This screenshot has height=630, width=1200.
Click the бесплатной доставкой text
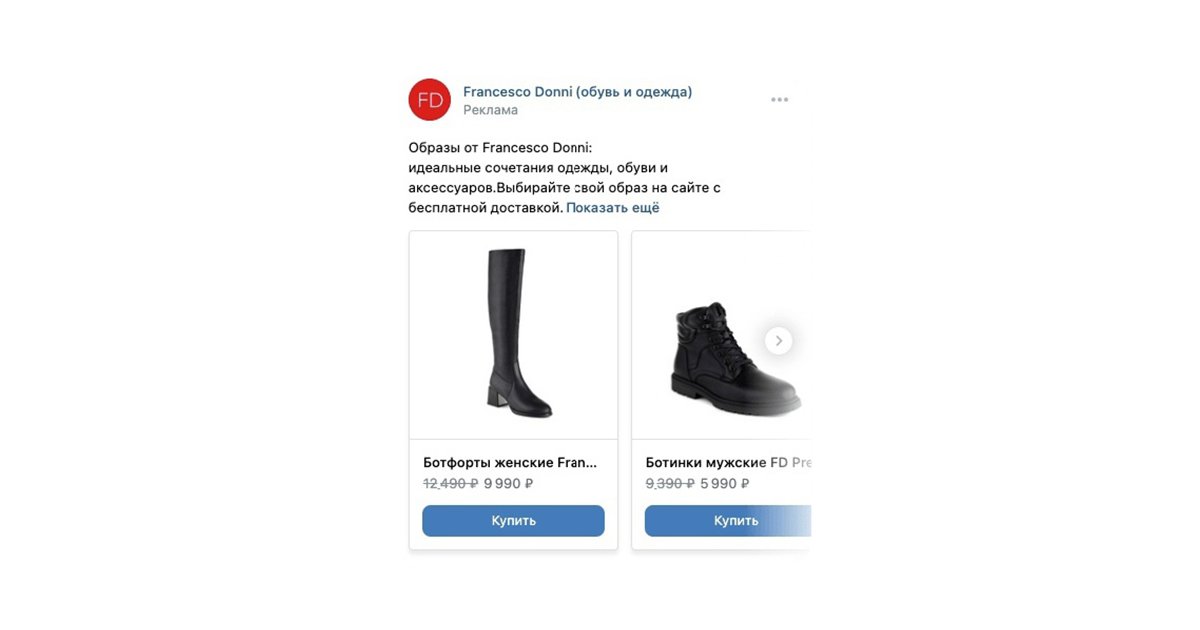tap(486, 208)
